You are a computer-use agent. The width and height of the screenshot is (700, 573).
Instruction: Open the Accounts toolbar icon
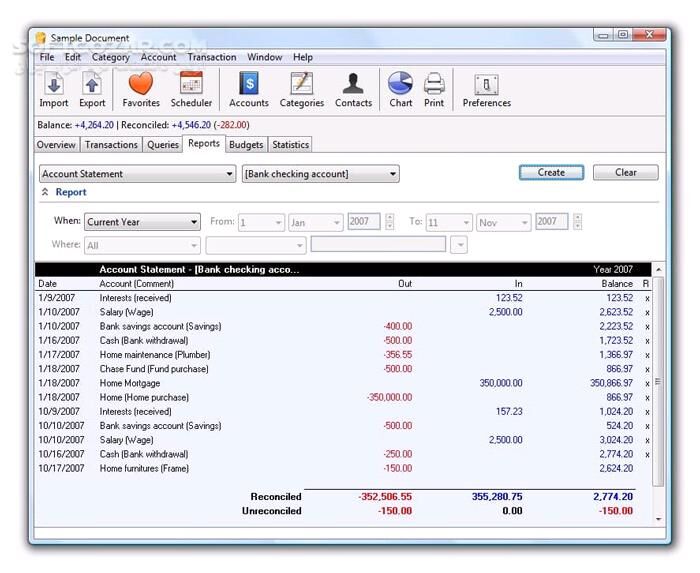point(248,89)
